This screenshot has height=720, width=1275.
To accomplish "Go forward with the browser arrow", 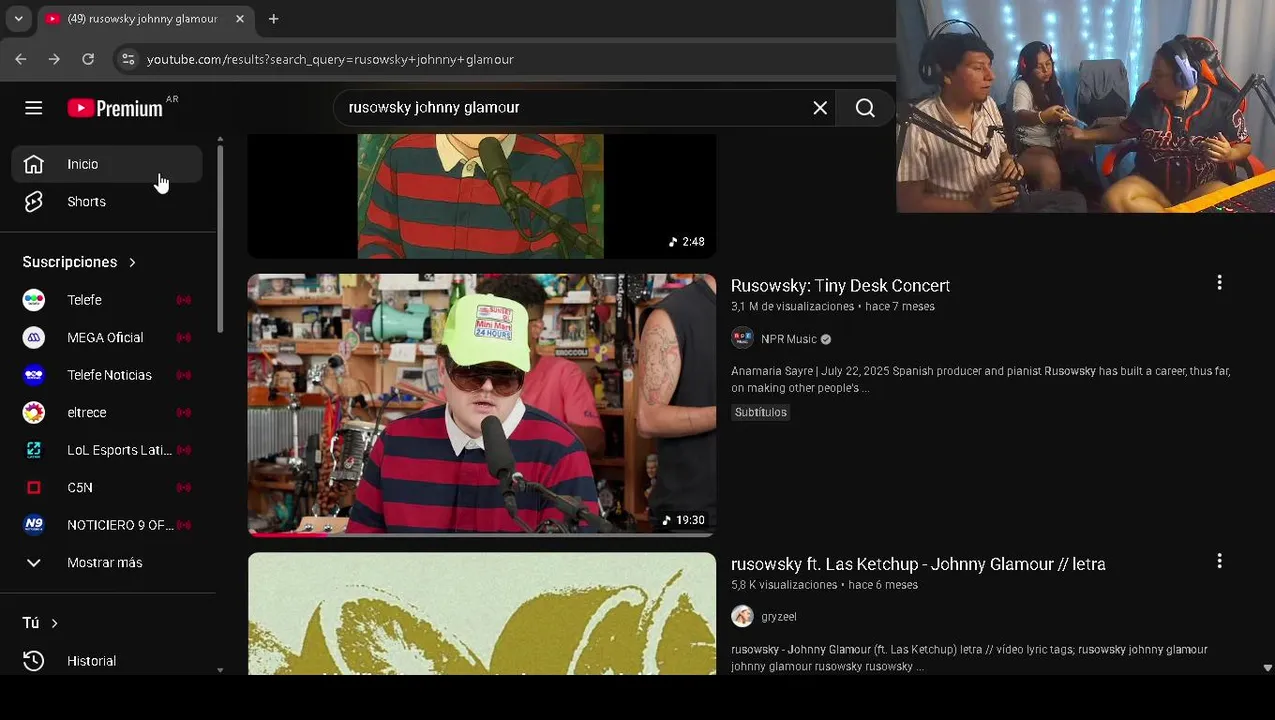I will click(54, 59).
